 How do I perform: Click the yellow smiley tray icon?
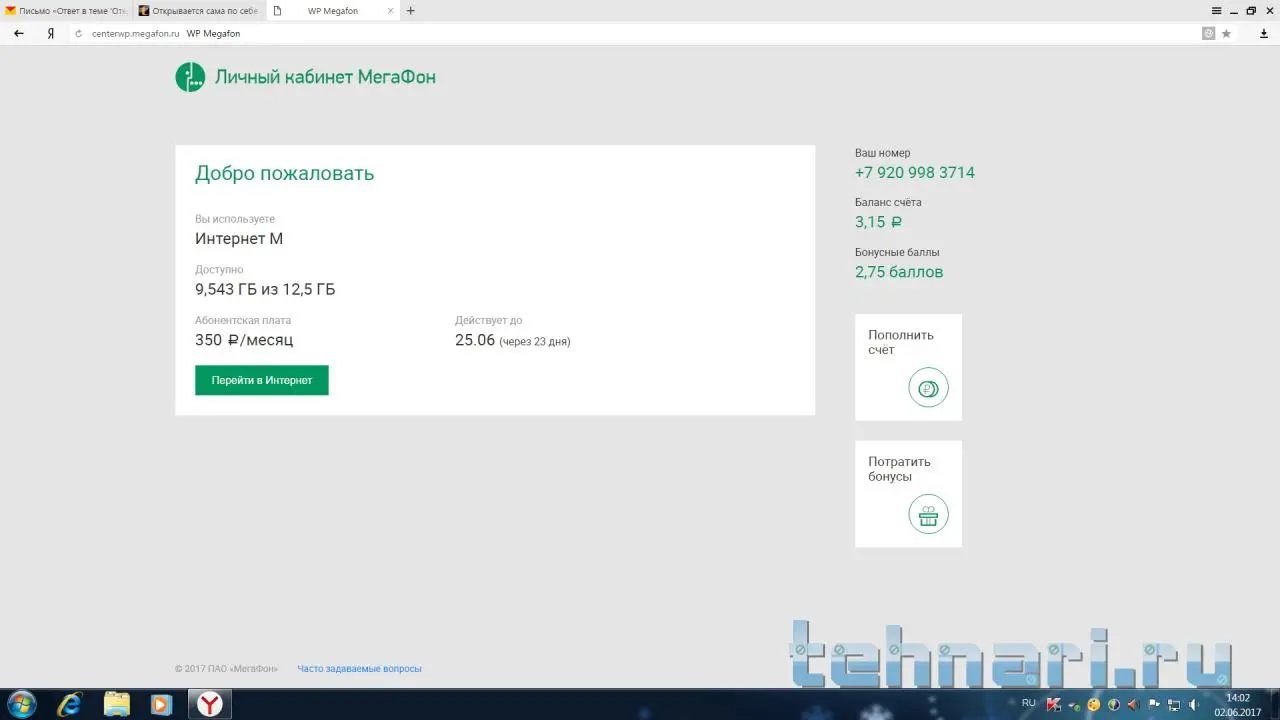[1094, 704]
